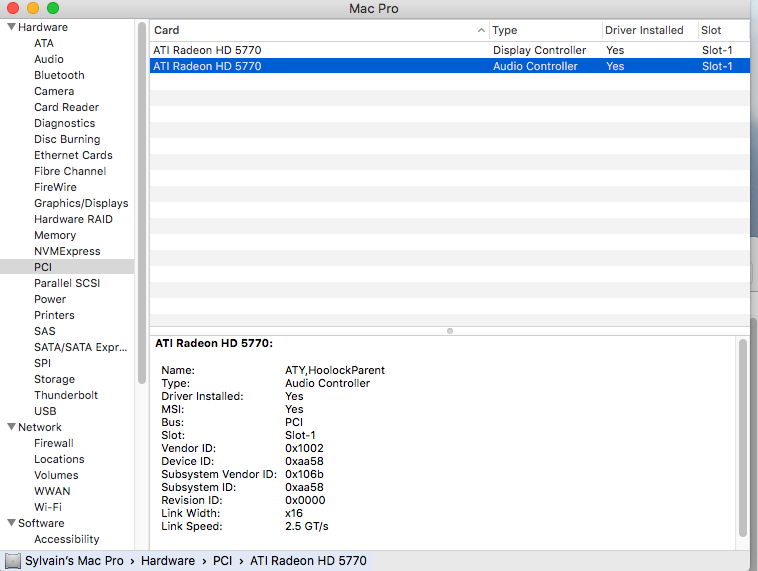758x571 pixels.
Task: Toggle the Card column sort arrow
Action: click(x=481, y=30)
